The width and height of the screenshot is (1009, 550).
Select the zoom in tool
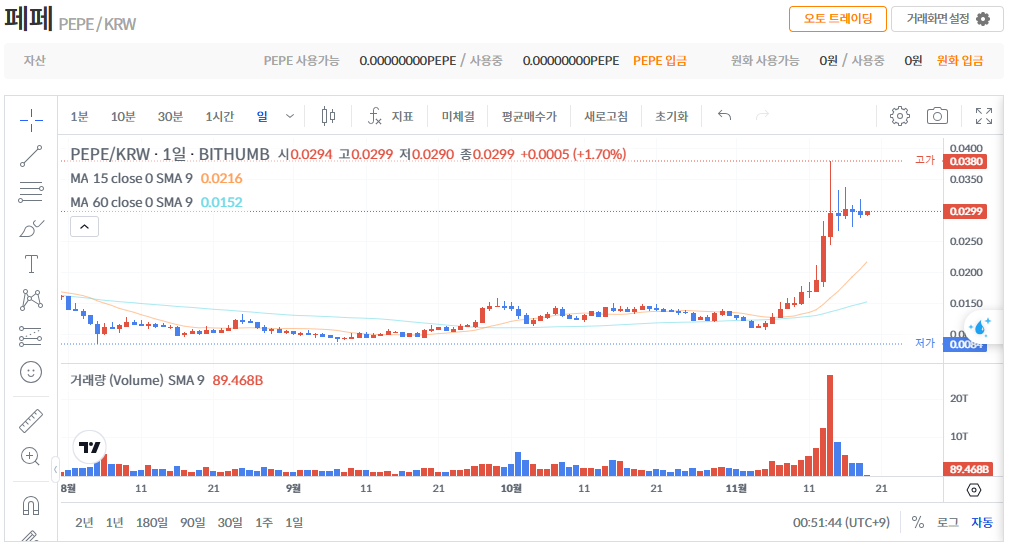click(x=31, y=457)
